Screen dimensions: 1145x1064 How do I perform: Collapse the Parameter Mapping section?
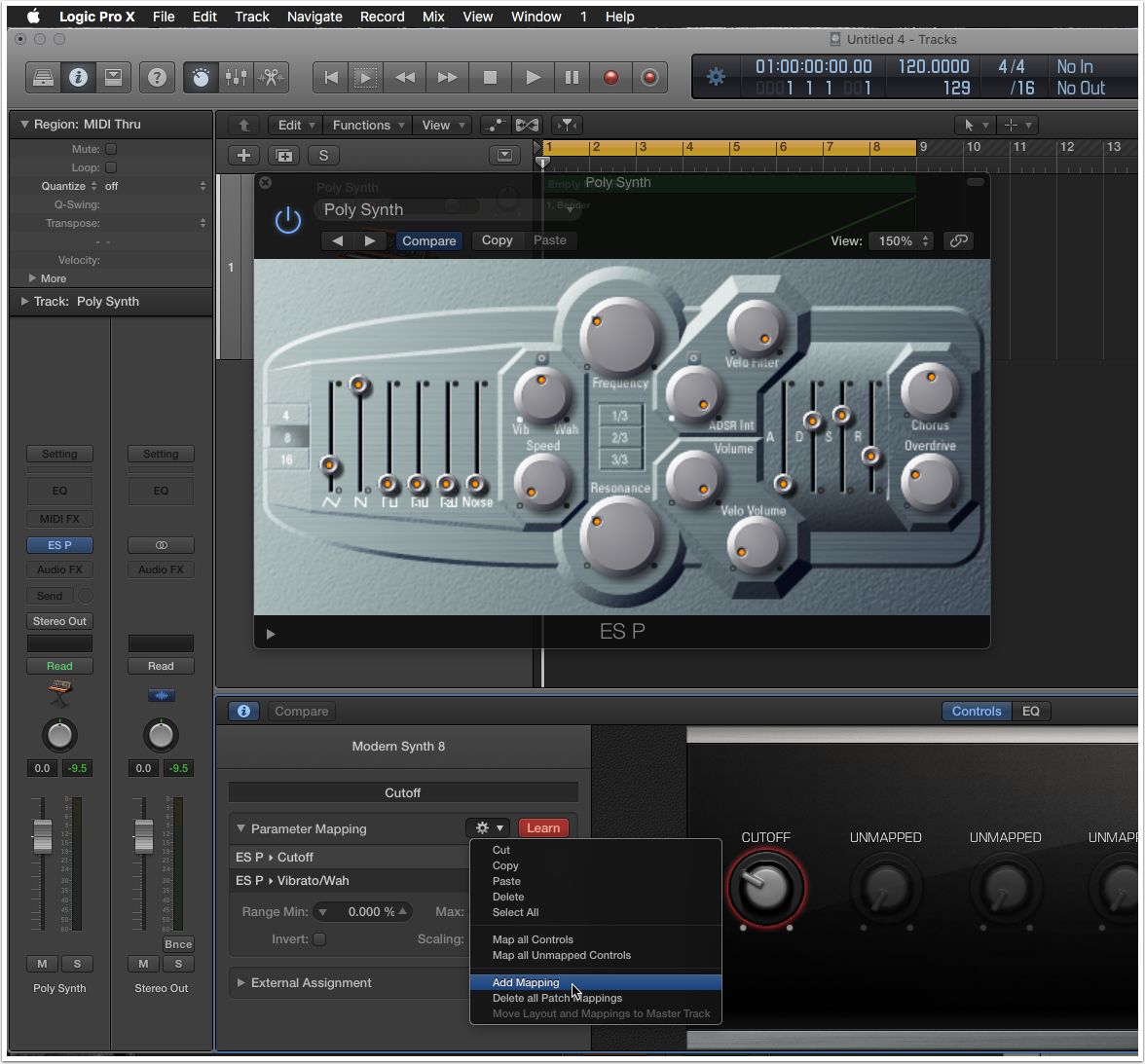(241, 828)
